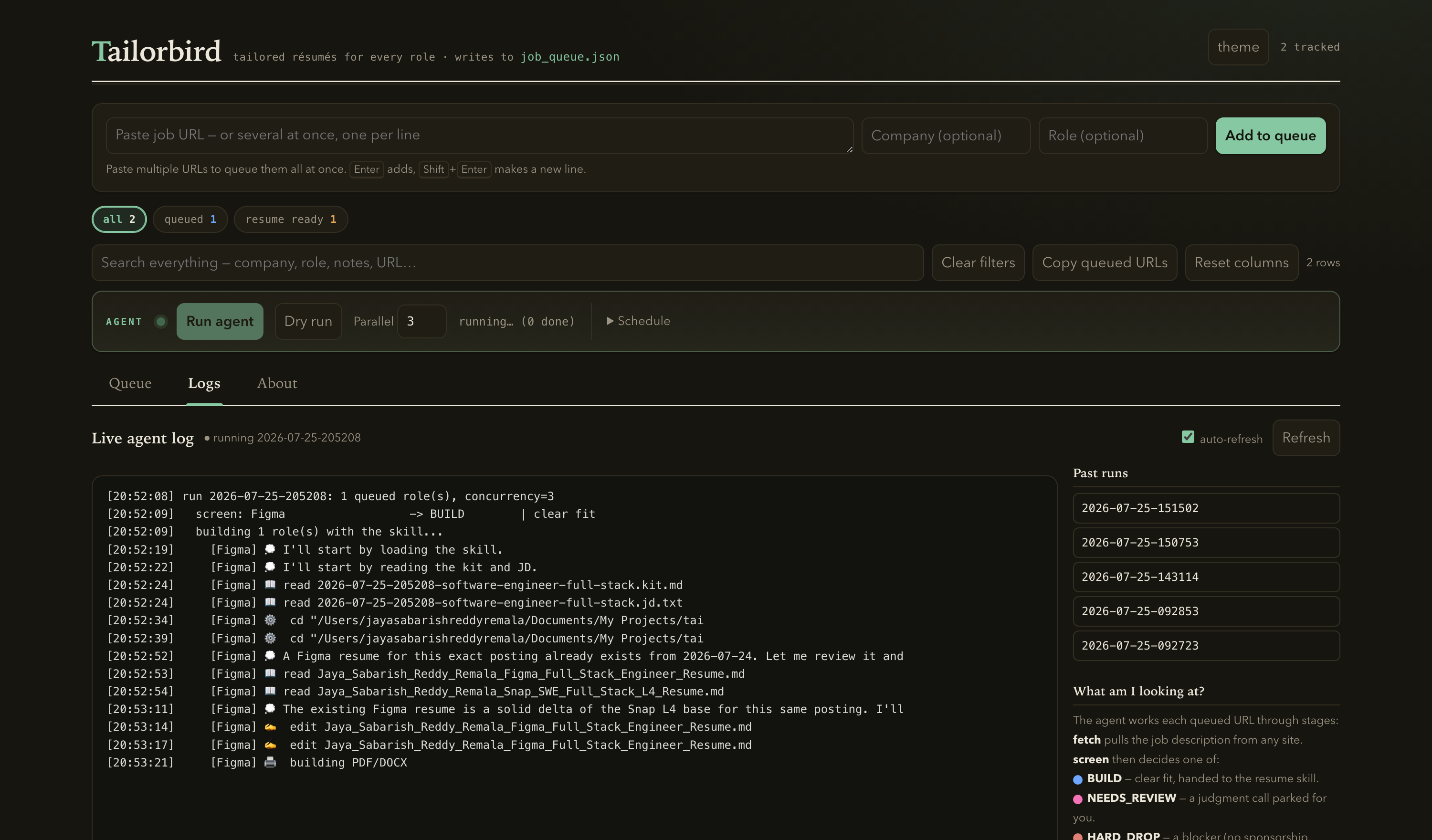Click the NEEDS_REVIEW legend label
The image size is (1432, 840).
(x=1131, y=798)
